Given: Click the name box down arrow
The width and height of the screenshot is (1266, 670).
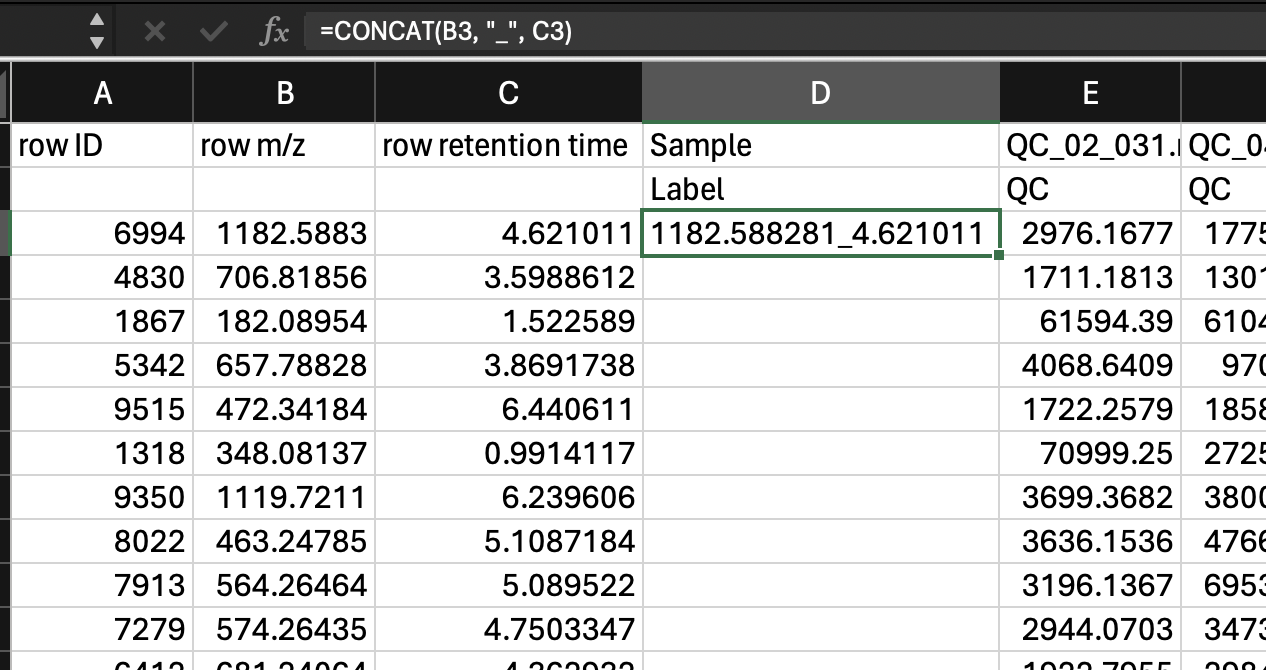Looking at the screenshot, I should pos(96,42).
